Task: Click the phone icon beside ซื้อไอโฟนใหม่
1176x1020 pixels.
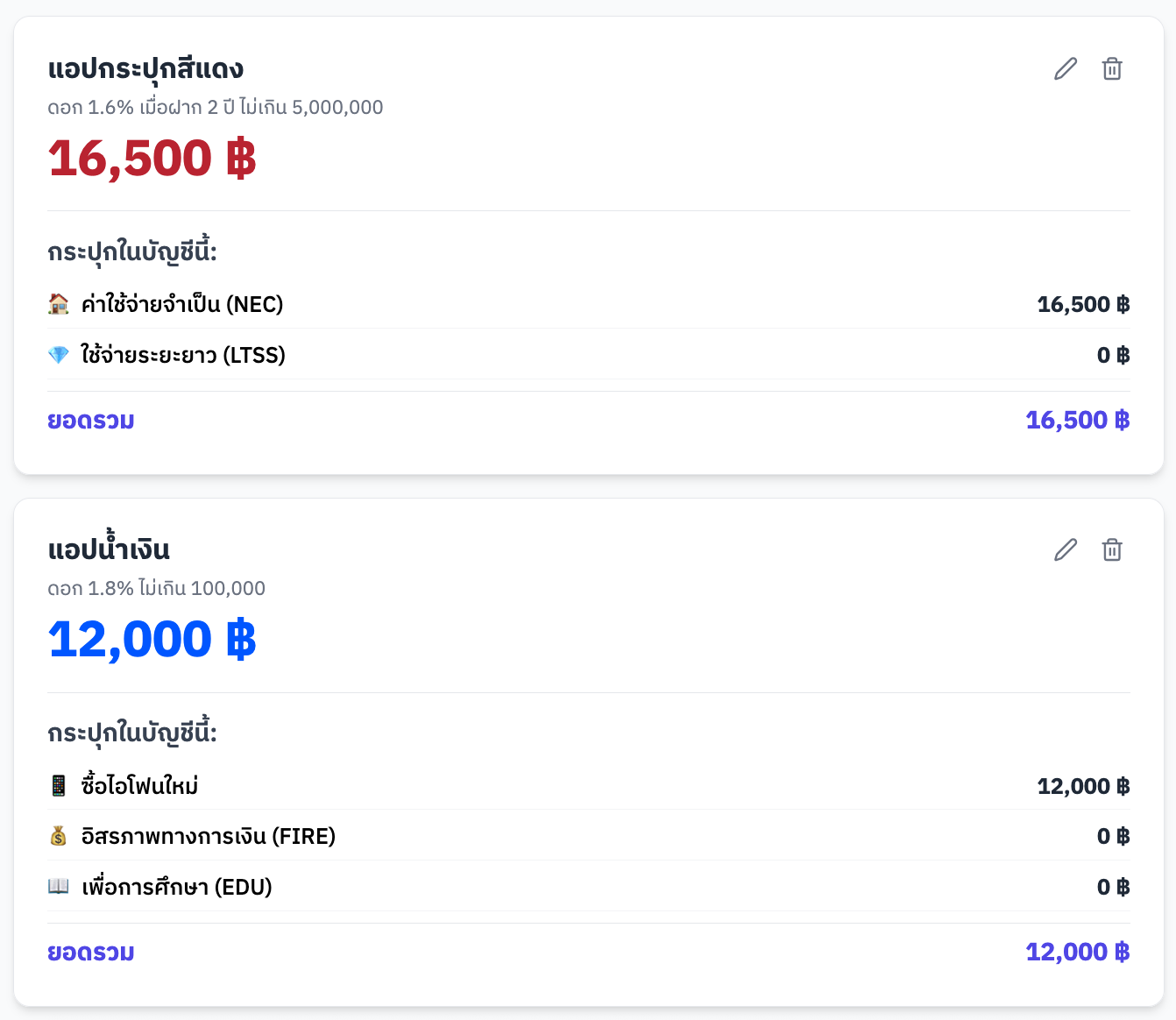Action: 59,785
